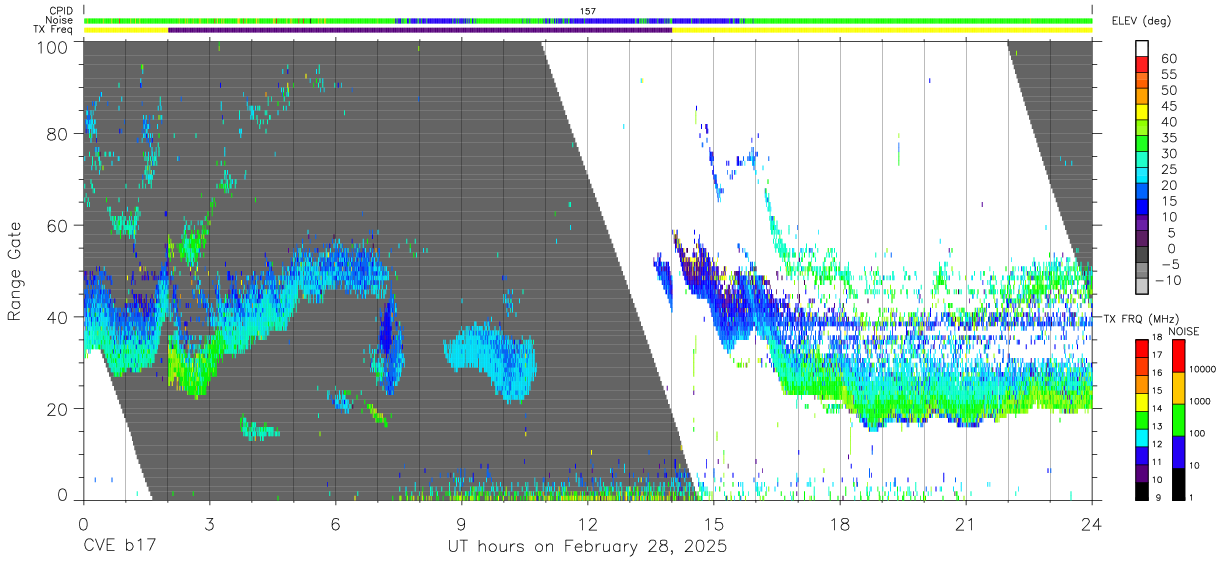This screenshot has width=1228, height=567.
Task: Click the 1000 tick on NOISE colorbar
Action: (1199, 402)
